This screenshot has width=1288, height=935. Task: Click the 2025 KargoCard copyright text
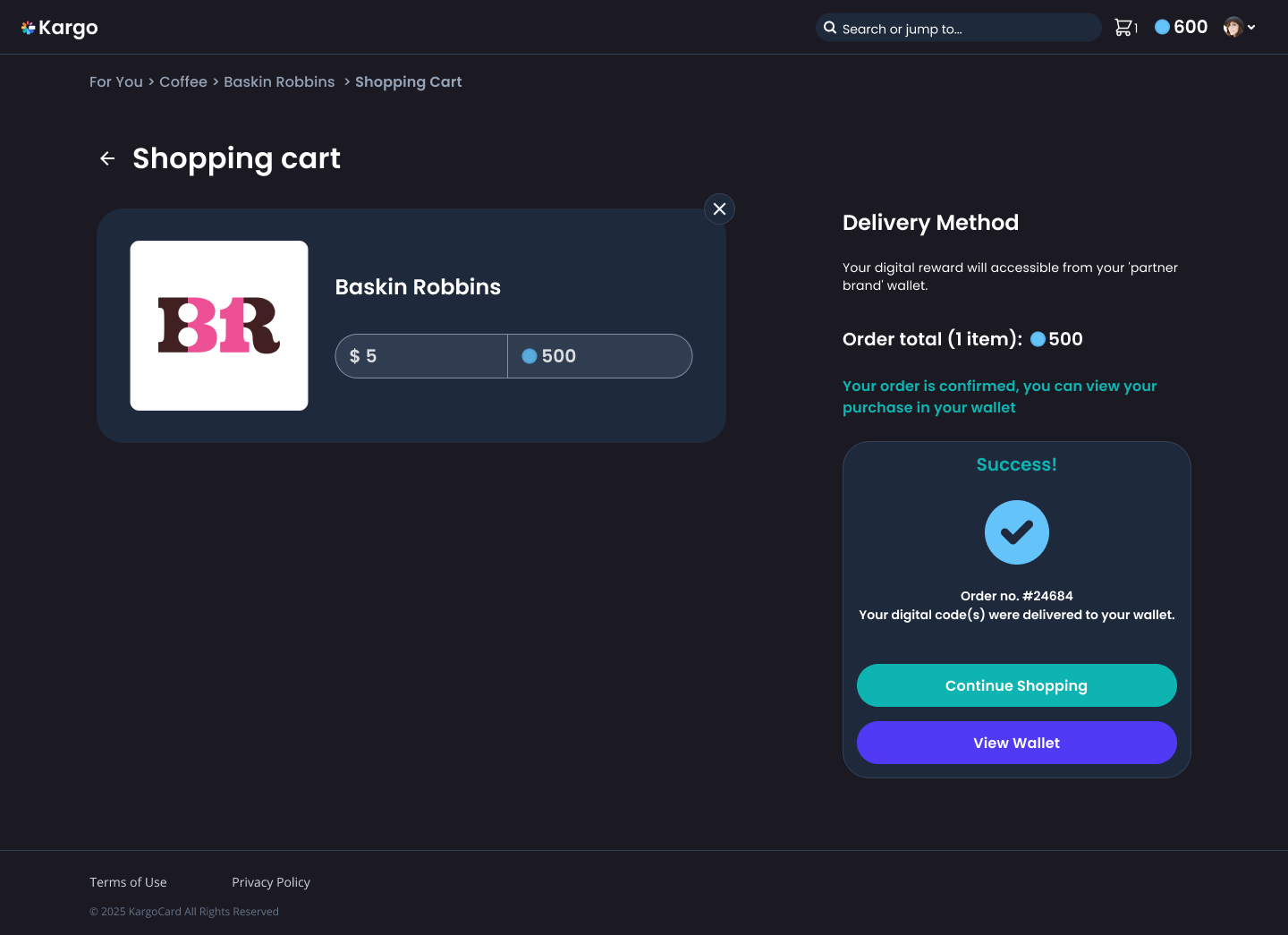[x=184, y=912]
